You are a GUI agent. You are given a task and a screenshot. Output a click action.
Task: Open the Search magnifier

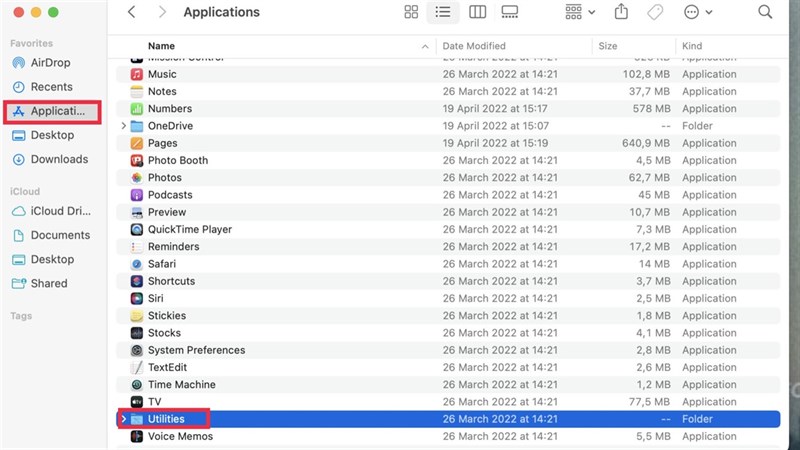coord(765,12)
